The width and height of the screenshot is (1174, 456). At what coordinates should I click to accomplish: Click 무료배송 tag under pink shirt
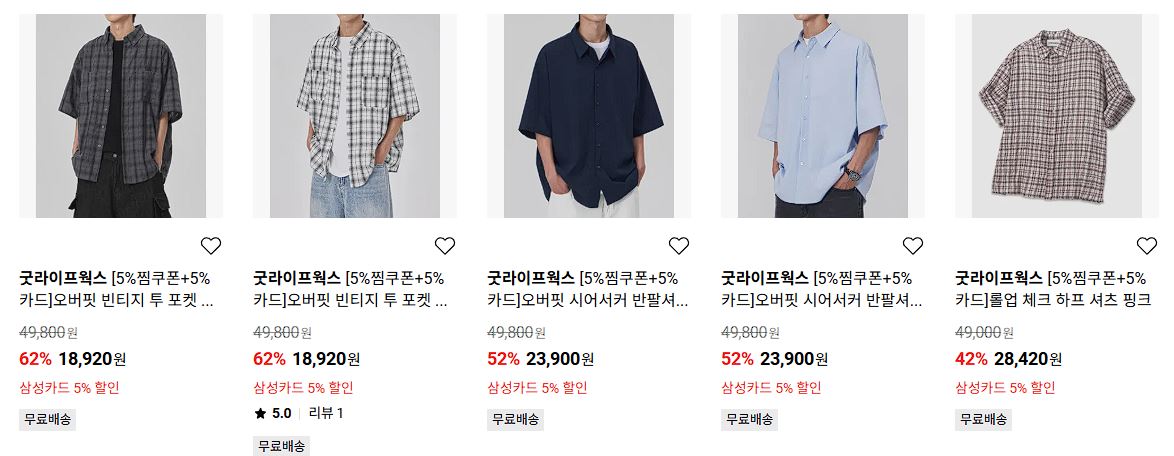(983, 419)
